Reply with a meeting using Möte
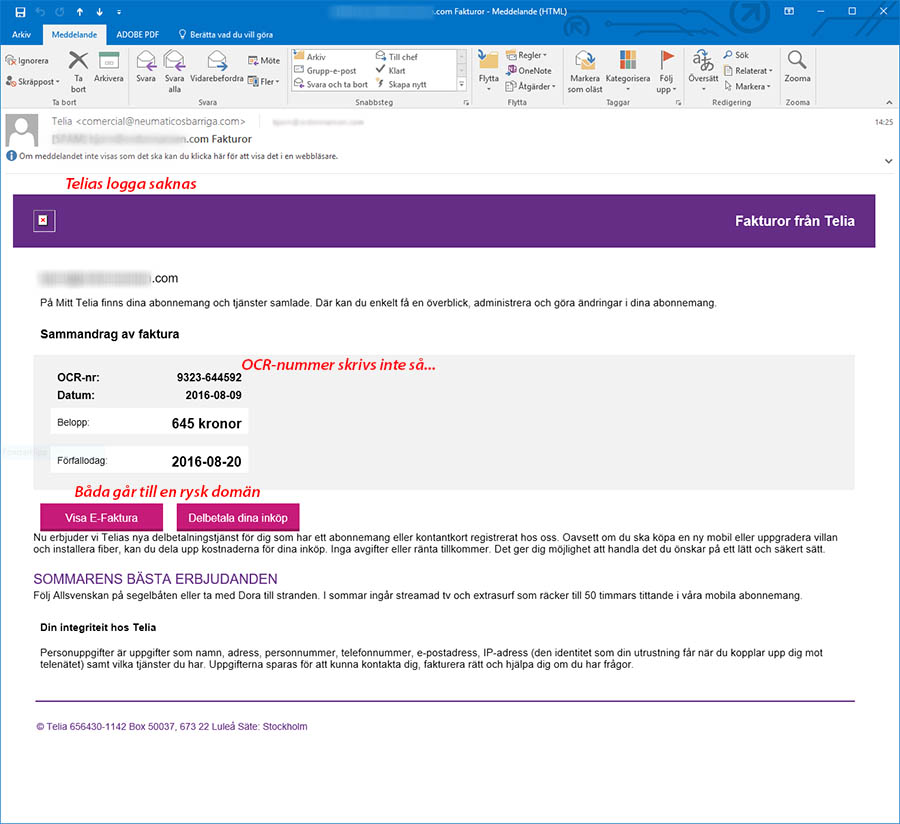The height and width of the screenshot is (824, 900). pyautogui.click(x=264, y=60)
